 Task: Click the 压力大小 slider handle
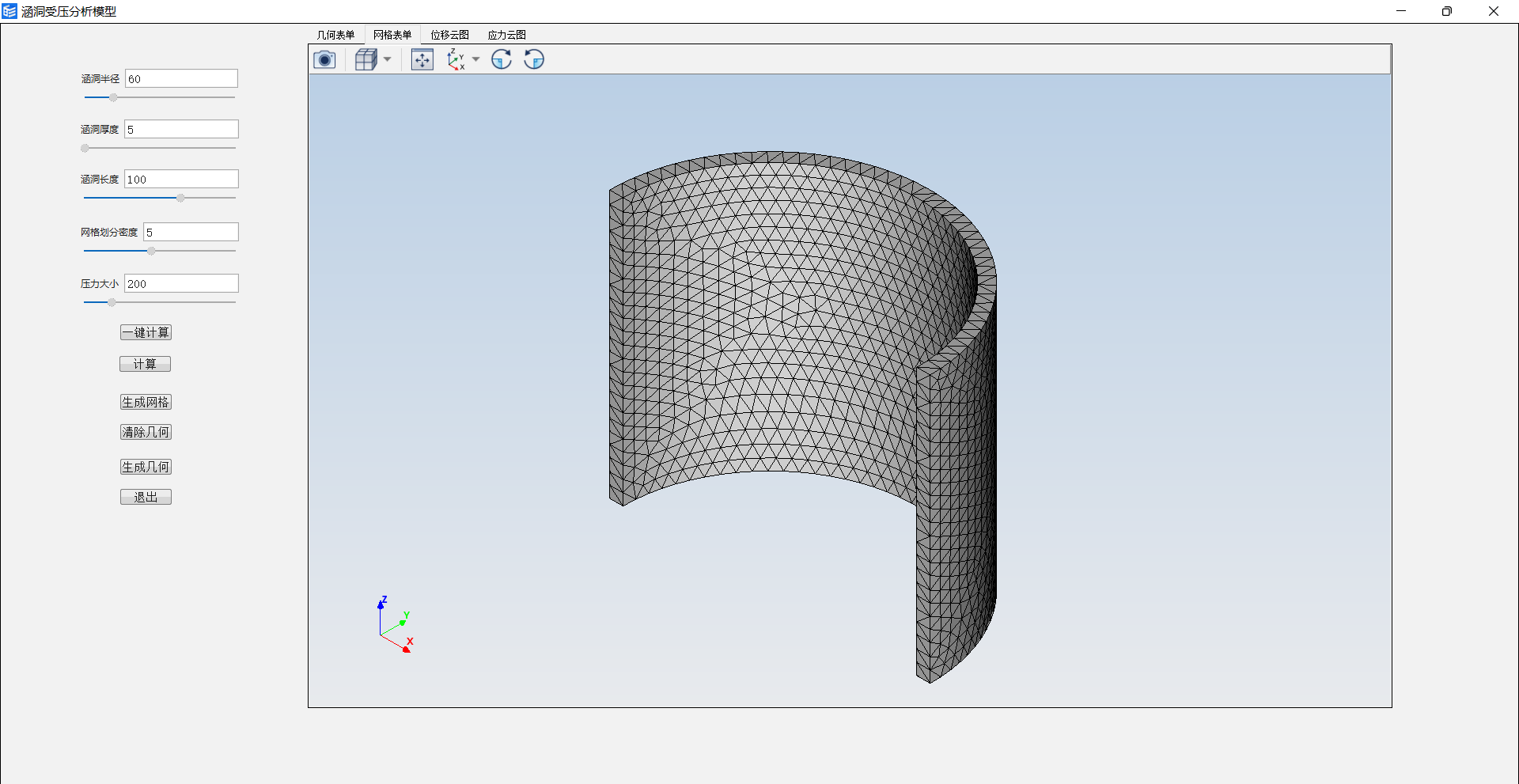tap(112, 302)
